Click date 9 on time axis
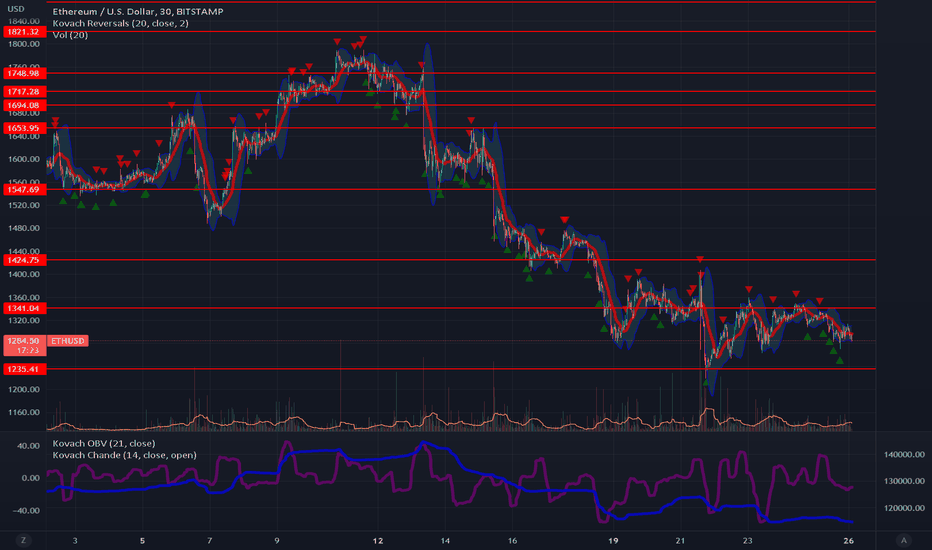This screenshot has height=550, width=932. click(276, 540)
